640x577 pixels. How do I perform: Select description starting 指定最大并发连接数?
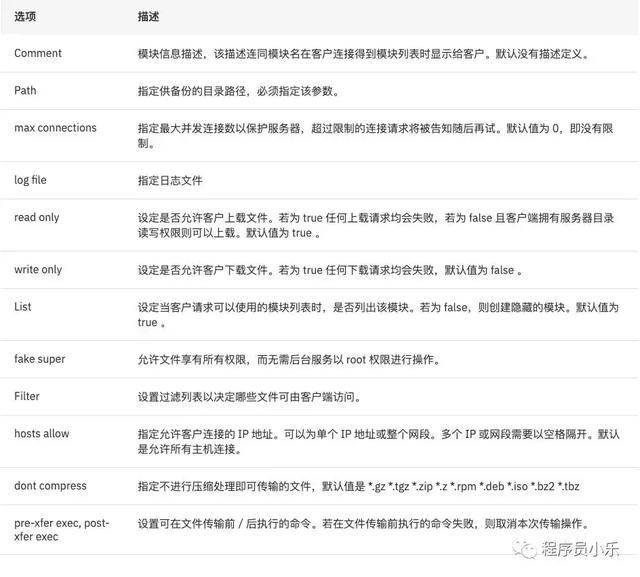point(376,136)
